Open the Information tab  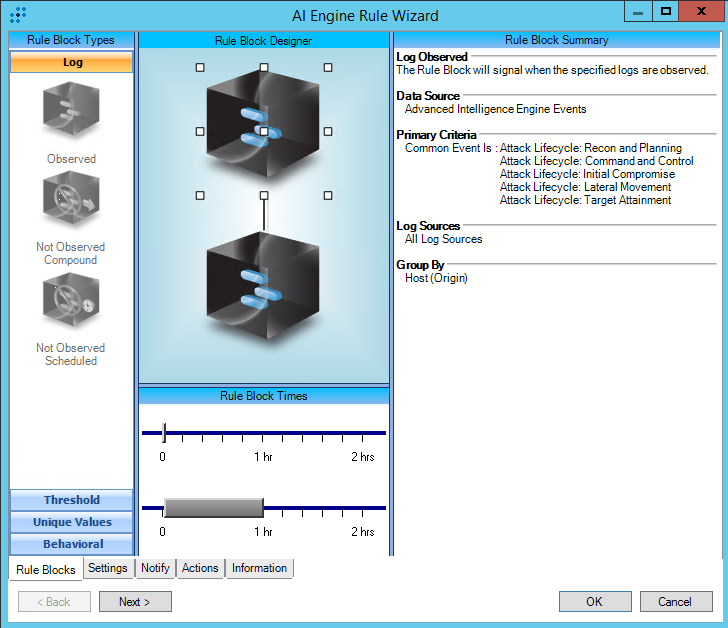259,568
